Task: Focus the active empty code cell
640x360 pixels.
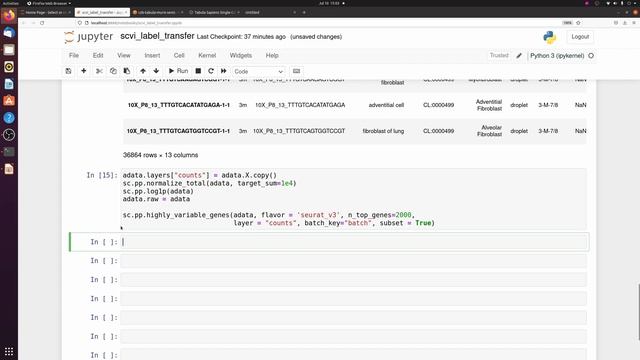Action: pos(354,242)
